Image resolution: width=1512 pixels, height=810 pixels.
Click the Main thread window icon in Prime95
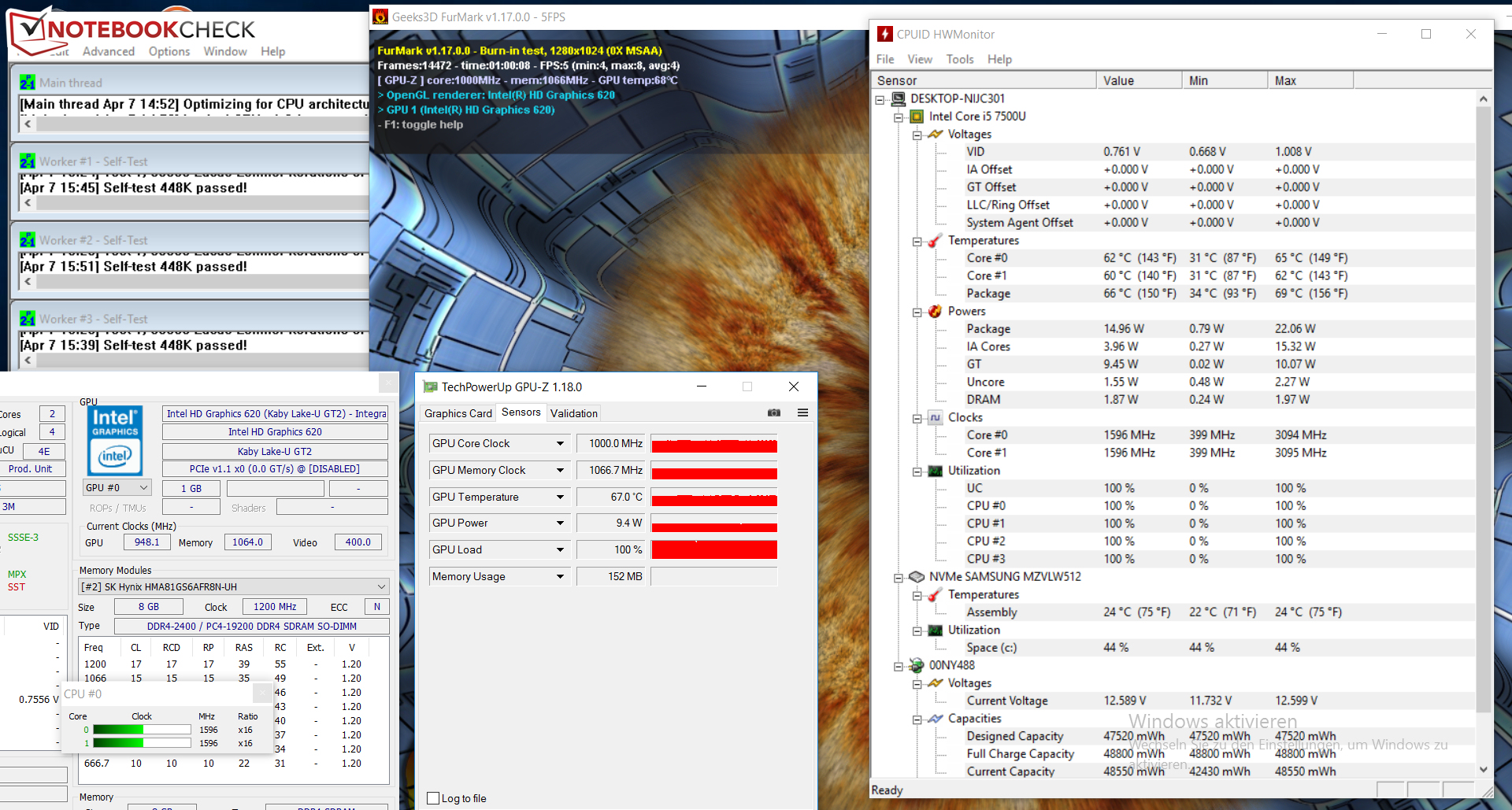click(x=28, y=83)
